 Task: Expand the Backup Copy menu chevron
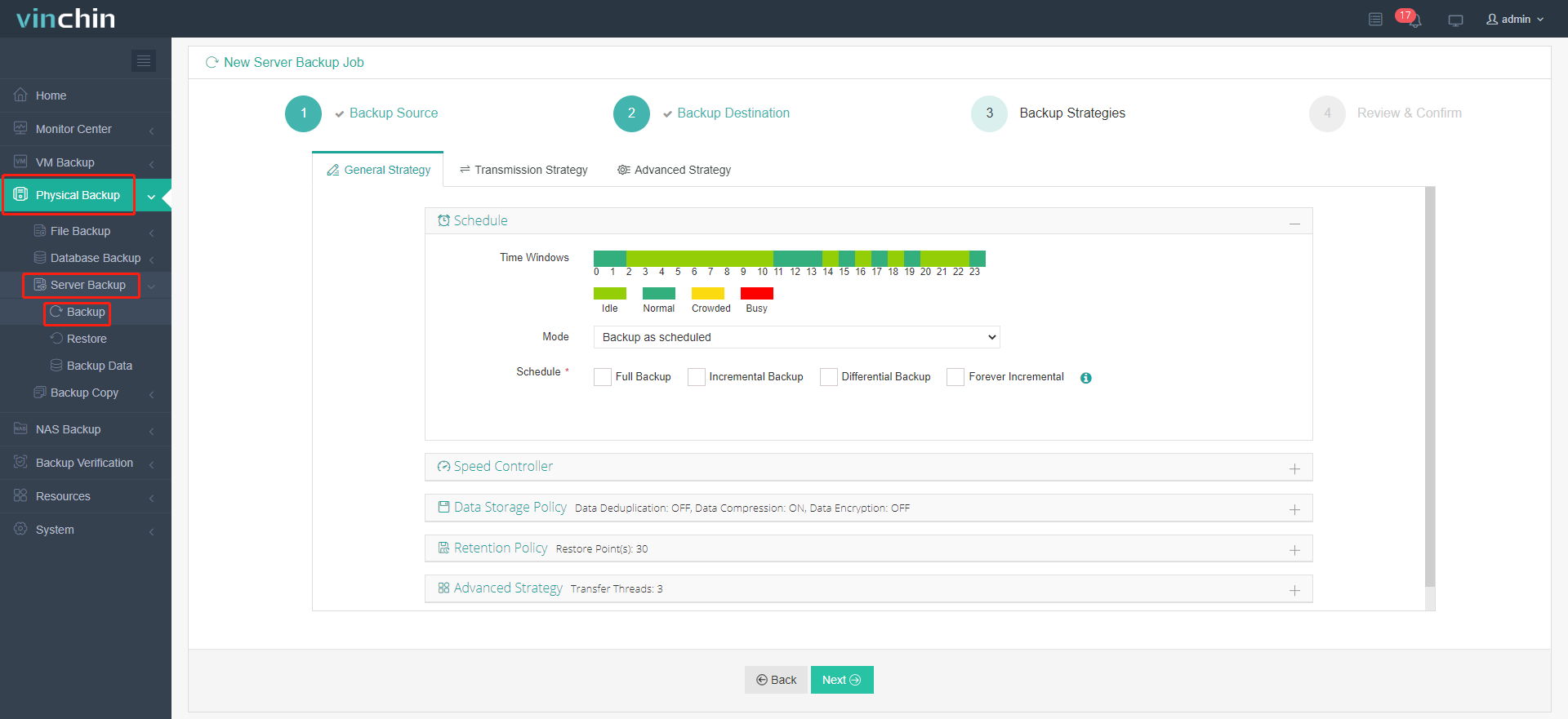click(x=152, y=394)
